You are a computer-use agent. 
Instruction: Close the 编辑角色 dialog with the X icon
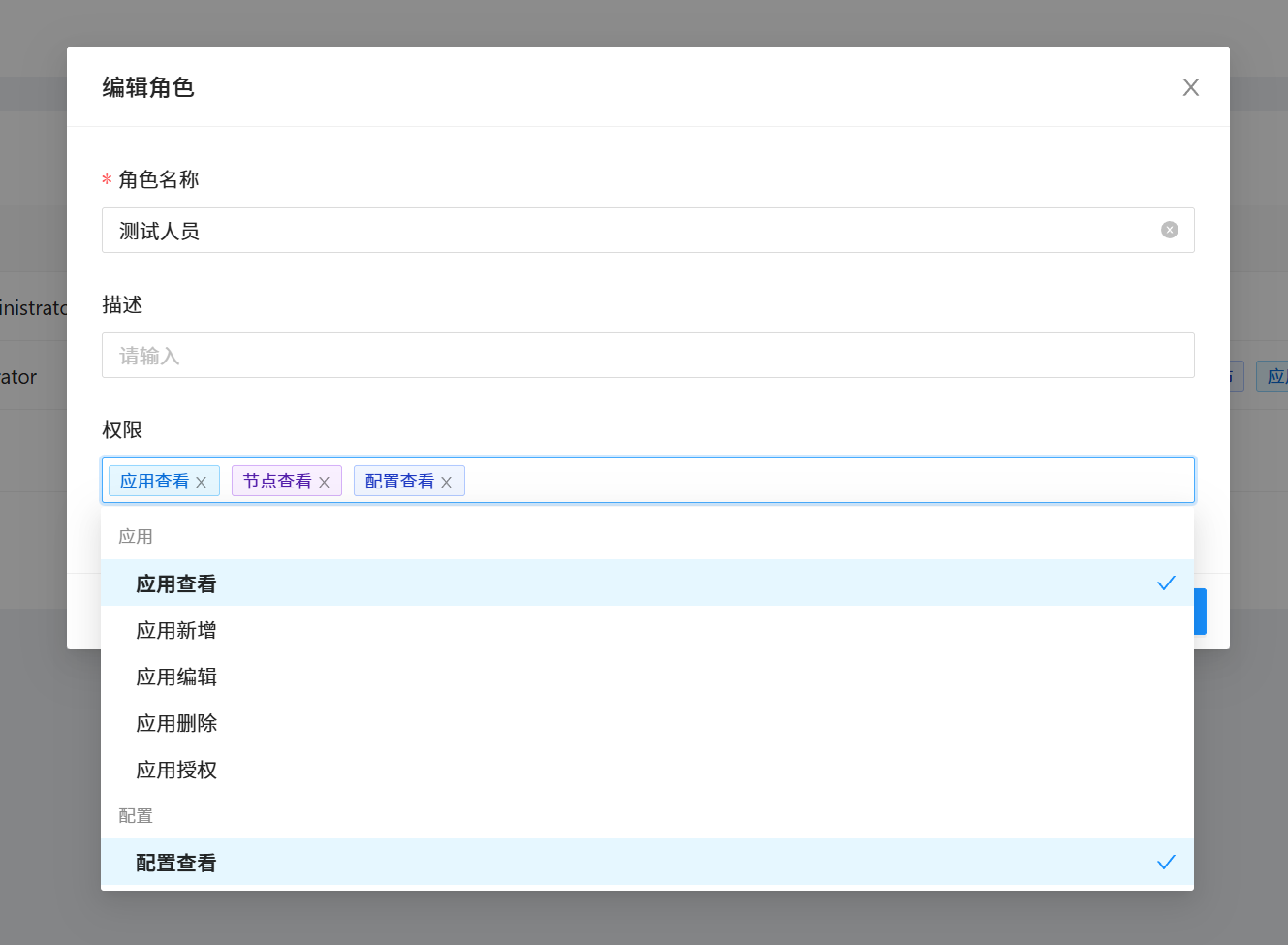point(1190,87)
